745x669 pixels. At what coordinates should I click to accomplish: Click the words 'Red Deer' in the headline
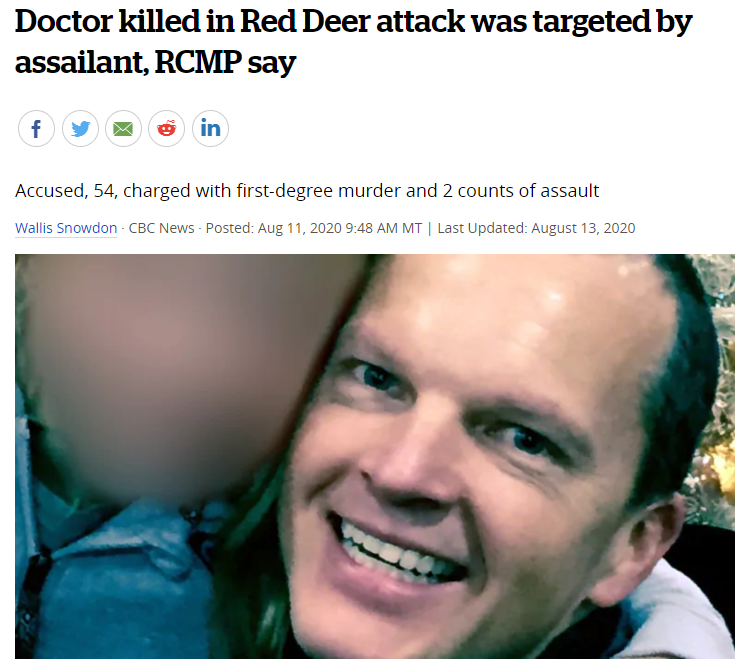305,21
